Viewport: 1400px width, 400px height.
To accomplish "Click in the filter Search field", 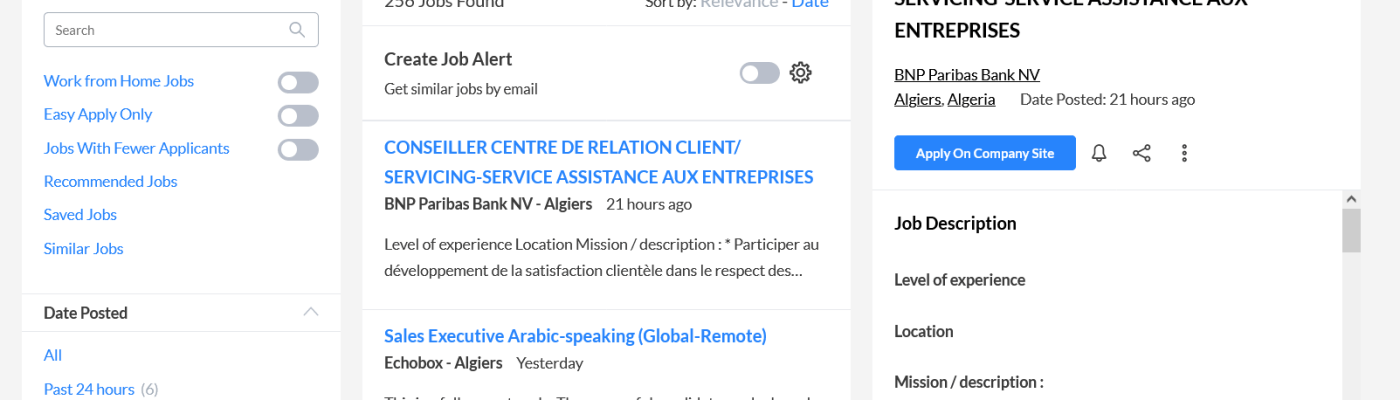I will pos(165,30).
